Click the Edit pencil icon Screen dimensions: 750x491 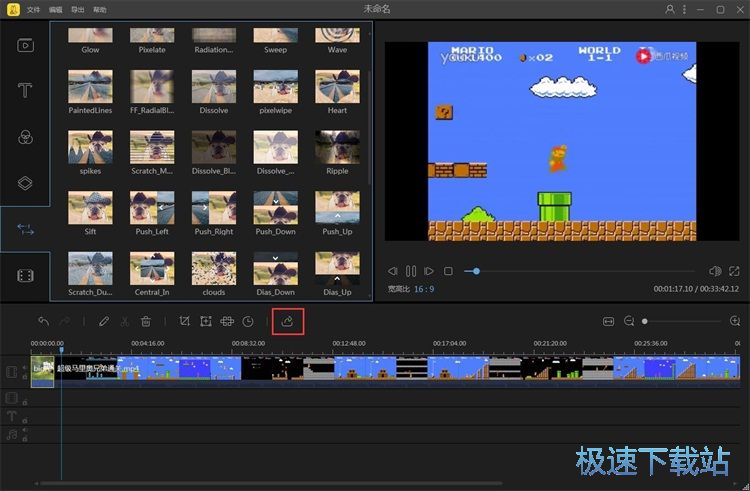tap(104, 321)
